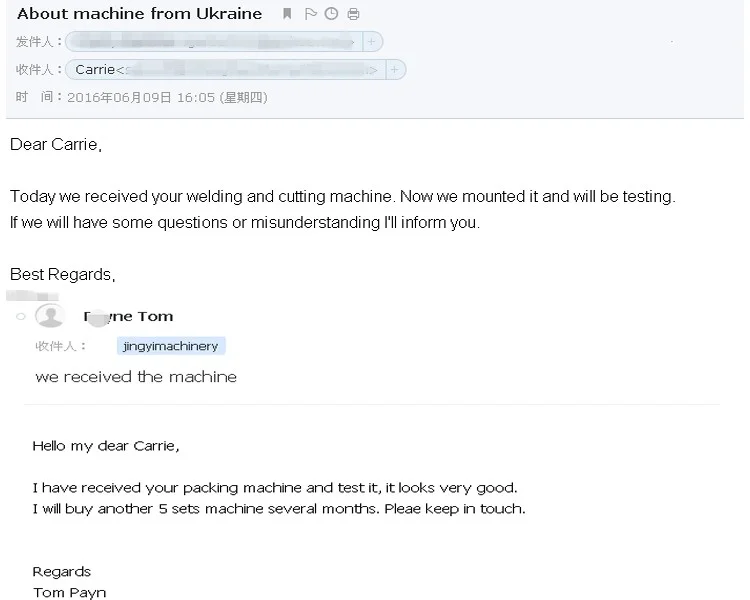Image resolution: width=750 pixels, height=600 pixels.
Task: Click the 'Dear Carrie,' greeting line
Action: pyautogui.click(x=56, y=145)
